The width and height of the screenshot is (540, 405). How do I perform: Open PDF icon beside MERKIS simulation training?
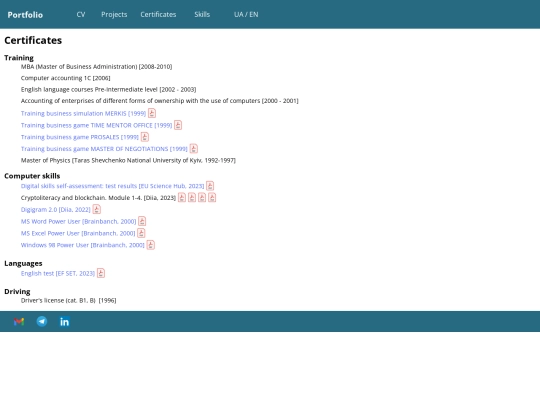pos(152,113)
